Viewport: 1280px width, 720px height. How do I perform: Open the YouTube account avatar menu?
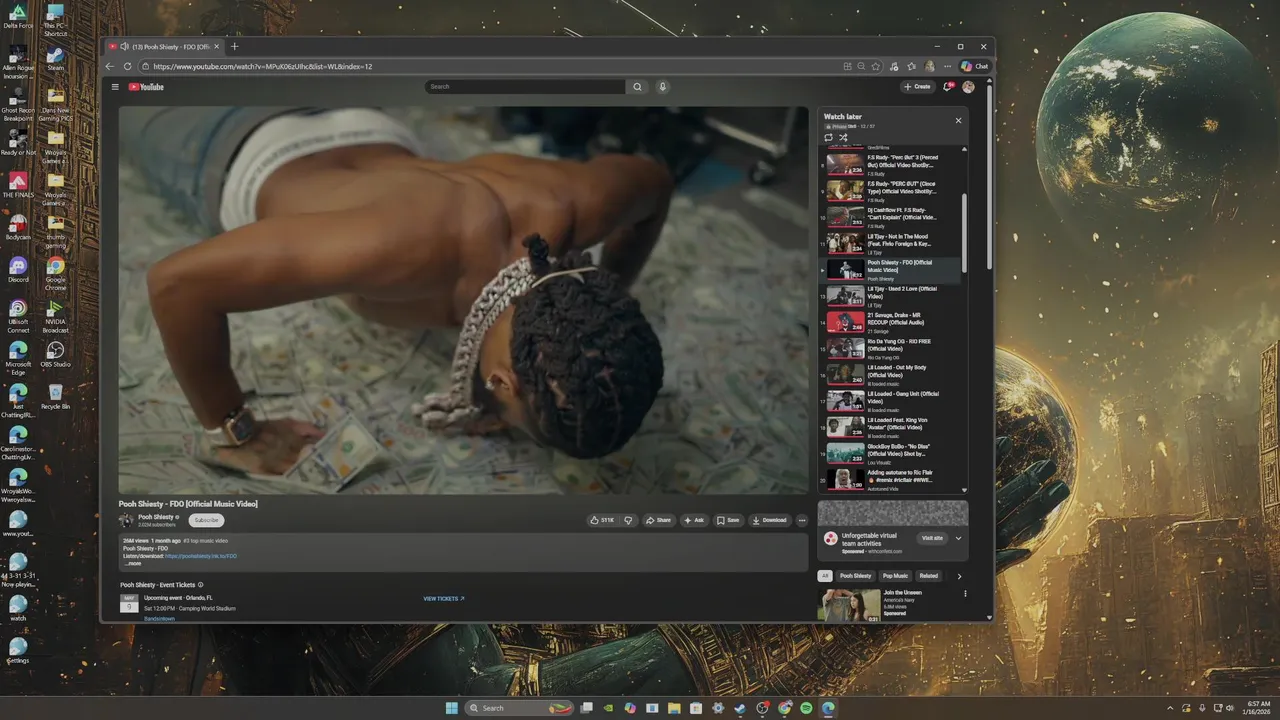point(968,87)
